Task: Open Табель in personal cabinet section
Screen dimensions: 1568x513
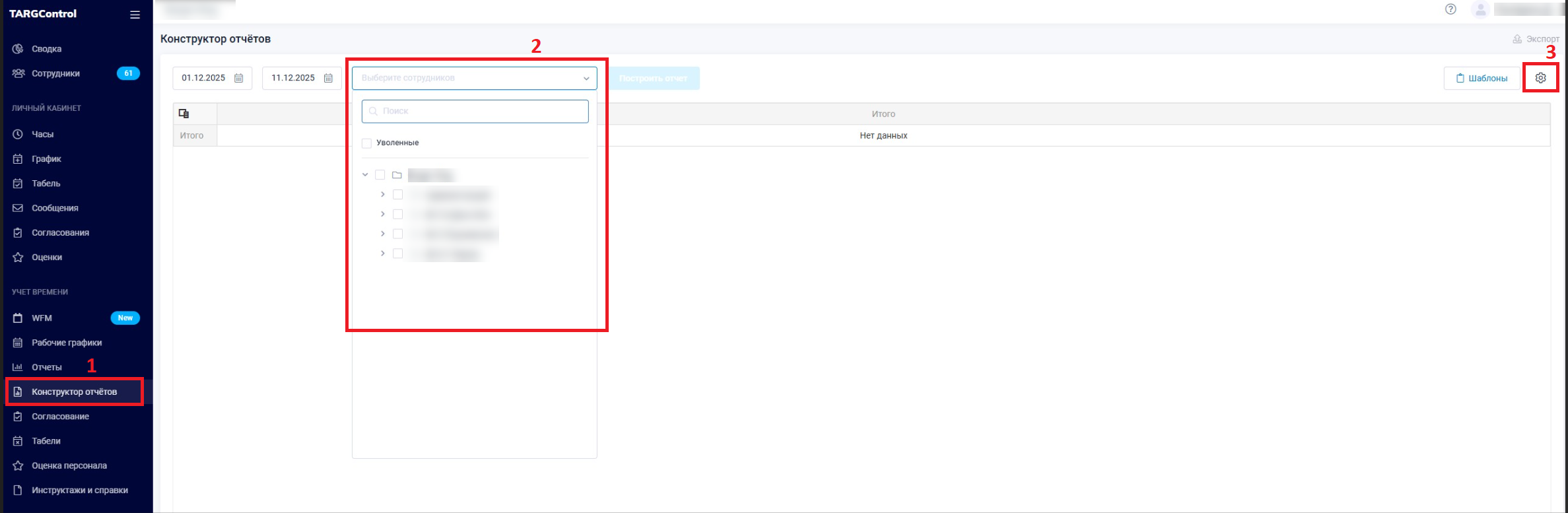Action: [x=46, y=184]
